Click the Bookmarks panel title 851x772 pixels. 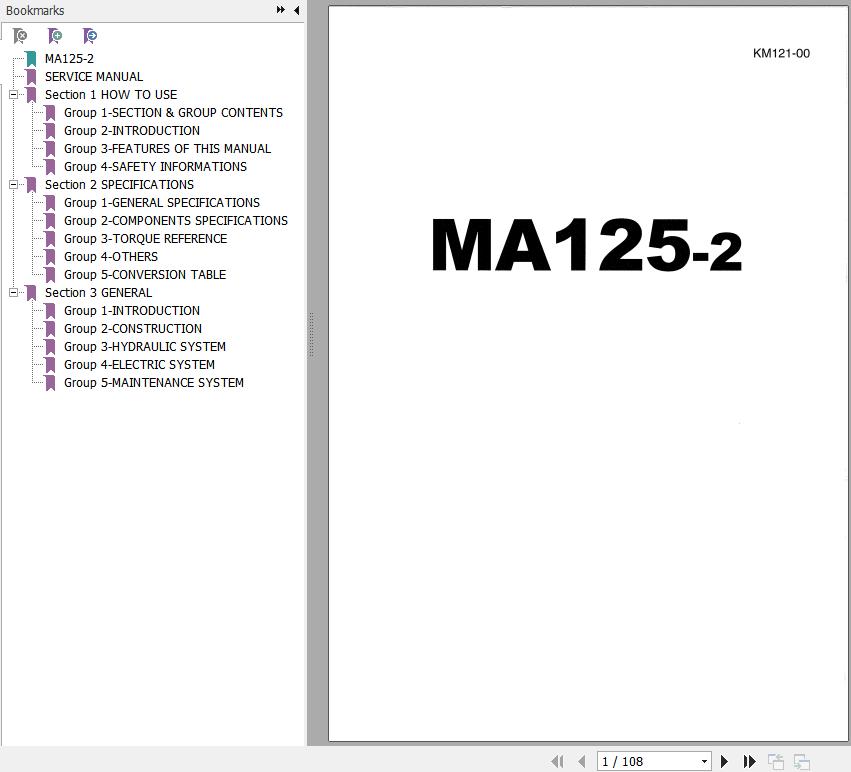pos(35,10)
